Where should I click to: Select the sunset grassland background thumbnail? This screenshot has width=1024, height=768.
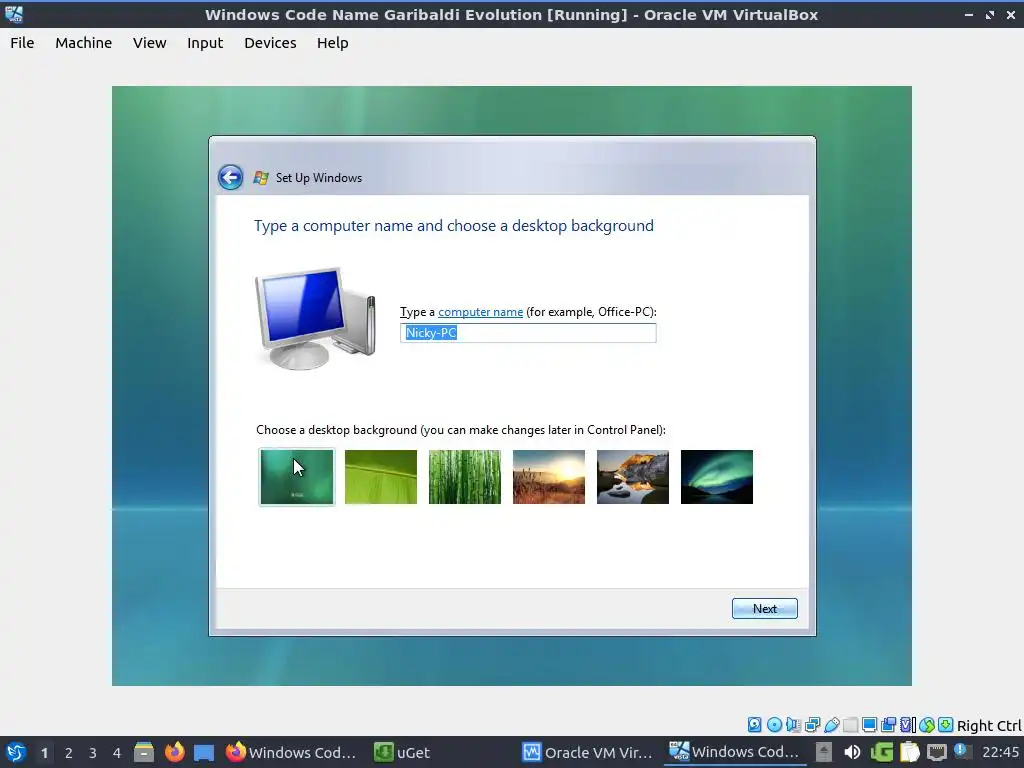[549, 477]
